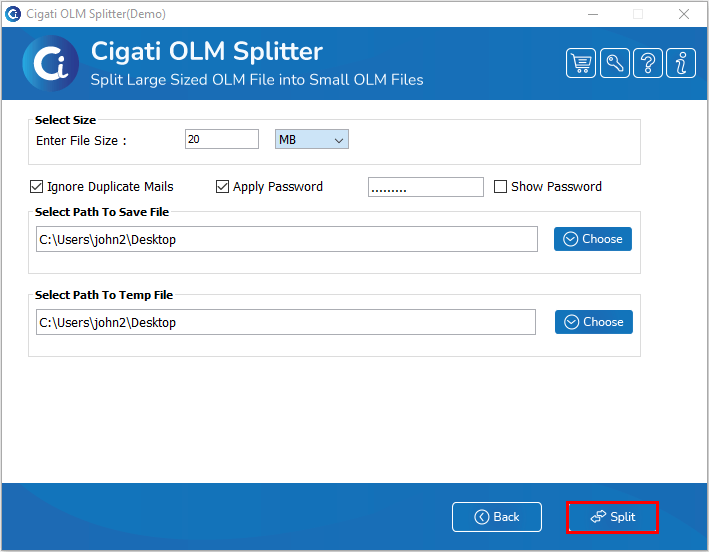
Task: Click 'Split Large Sized OLM File' subtitle
Action: 257,80
